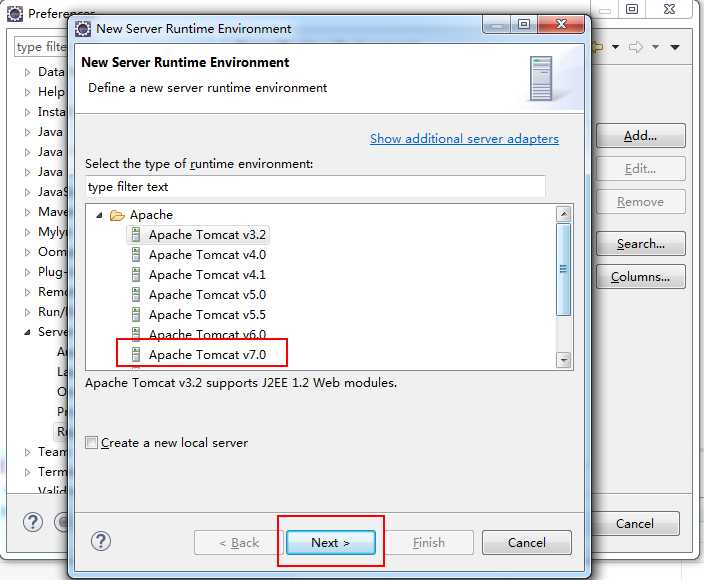This screenshot has height=580, width=704.
Task: Expand the Terminal node in Preferences tree
Action: click(27, 472)
